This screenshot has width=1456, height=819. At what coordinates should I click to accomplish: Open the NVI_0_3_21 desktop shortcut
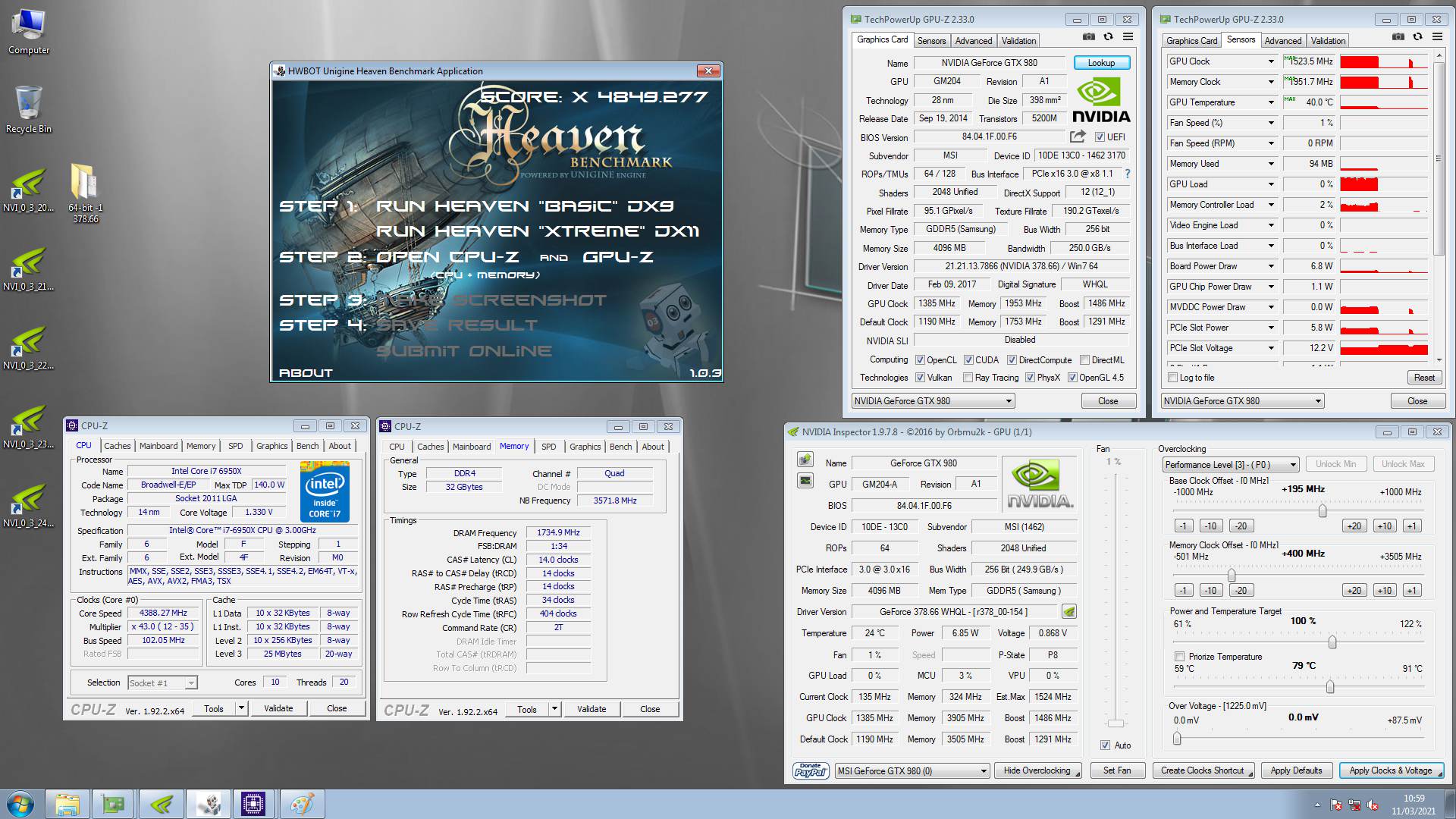29,270
